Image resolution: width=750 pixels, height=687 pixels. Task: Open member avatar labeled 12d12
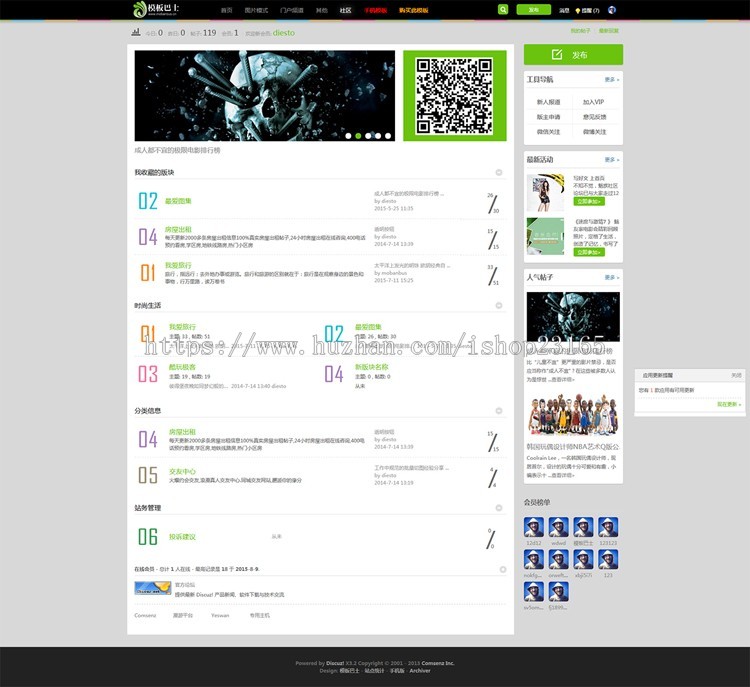[x=534, y=527]
